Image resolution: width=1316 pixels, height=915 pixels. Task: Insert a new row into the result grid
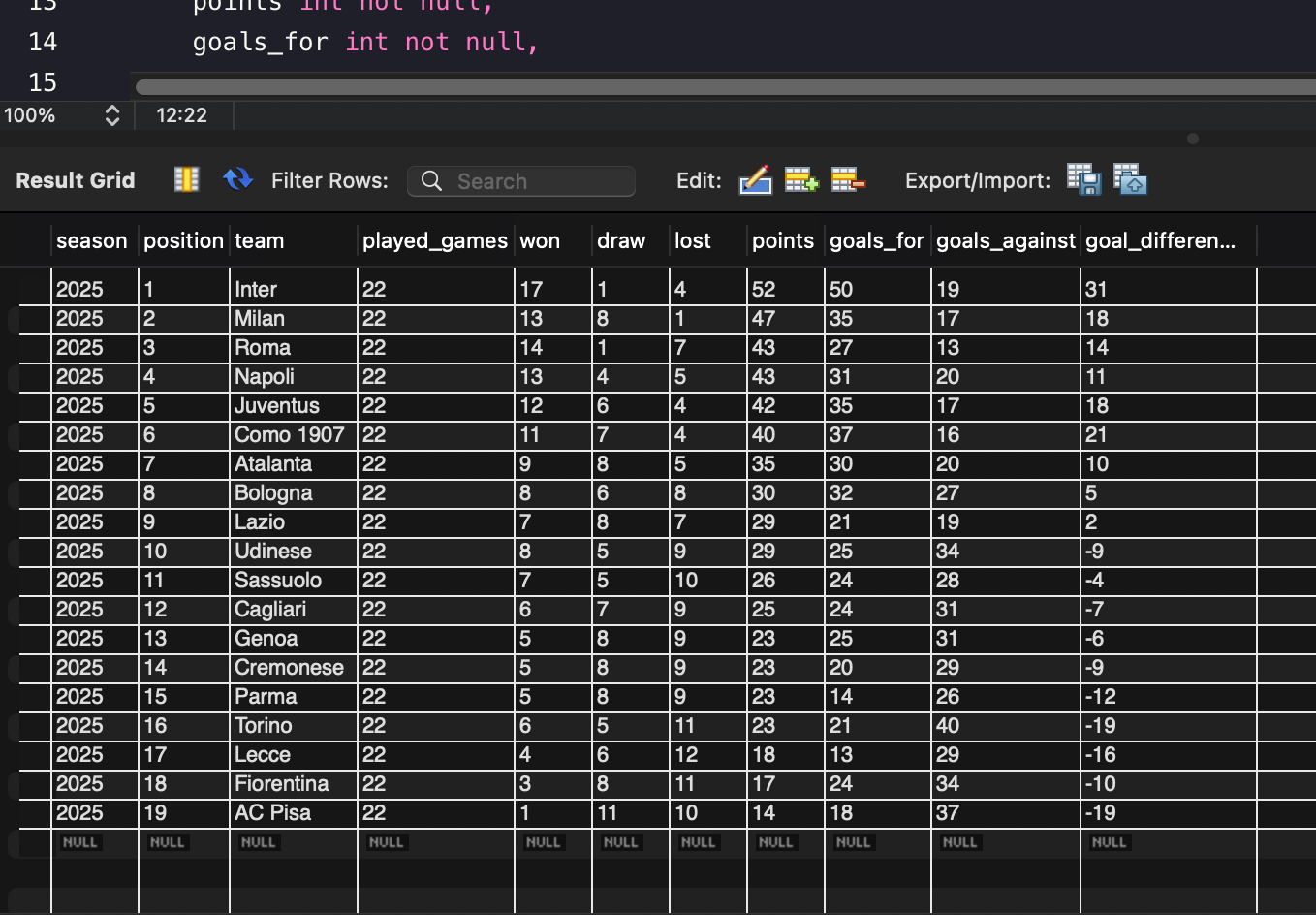(801, 179)
